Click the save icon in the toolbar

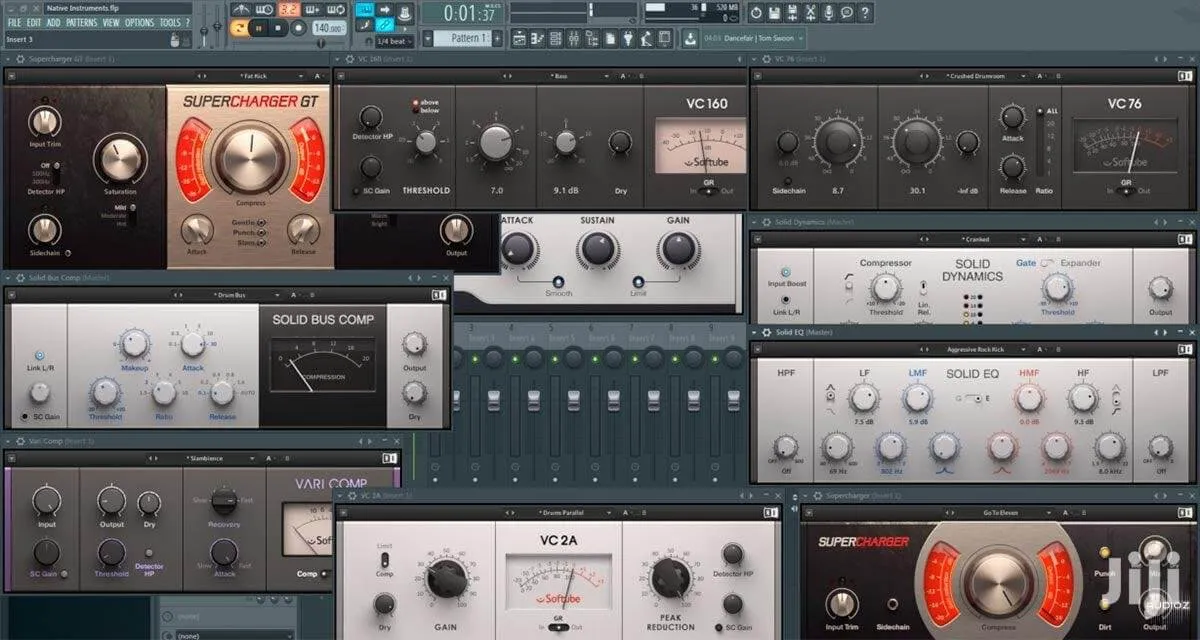(x=774, y=13)
